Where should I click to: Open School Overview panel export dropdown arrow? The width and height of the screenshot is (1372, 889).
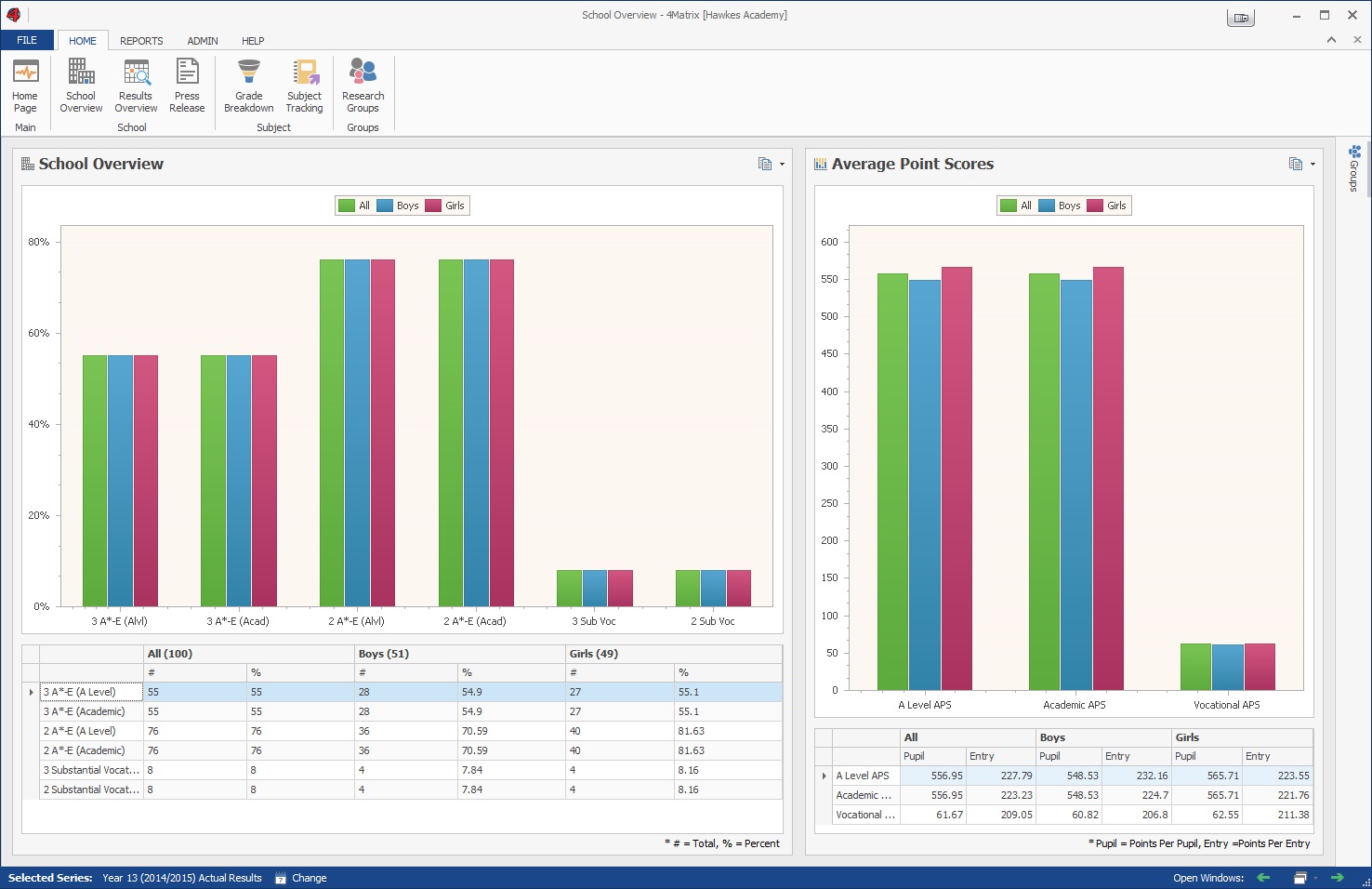(782, 165)
